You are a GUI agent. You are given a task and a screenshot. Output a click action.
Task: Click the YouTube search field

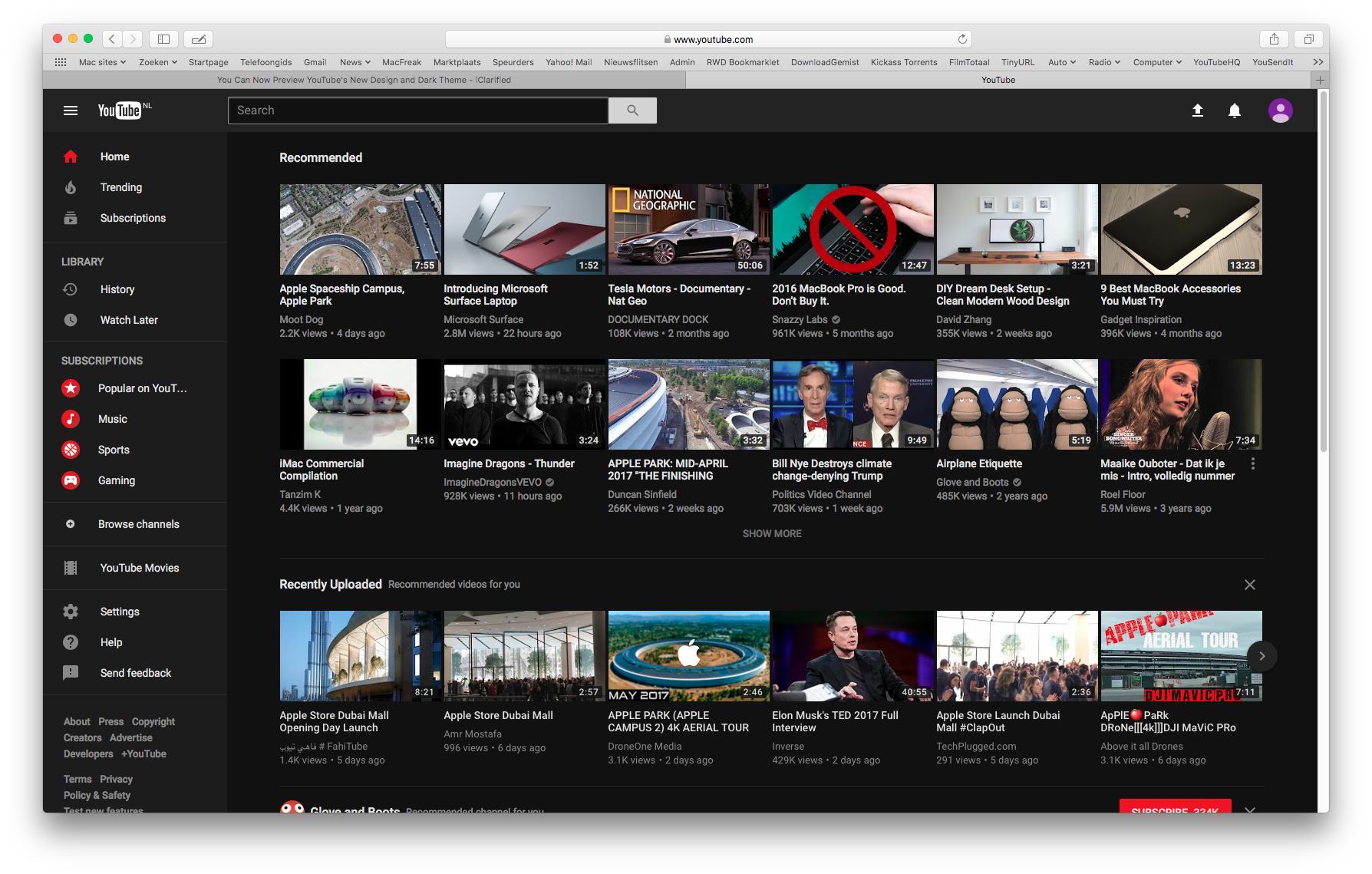(418, 110)
